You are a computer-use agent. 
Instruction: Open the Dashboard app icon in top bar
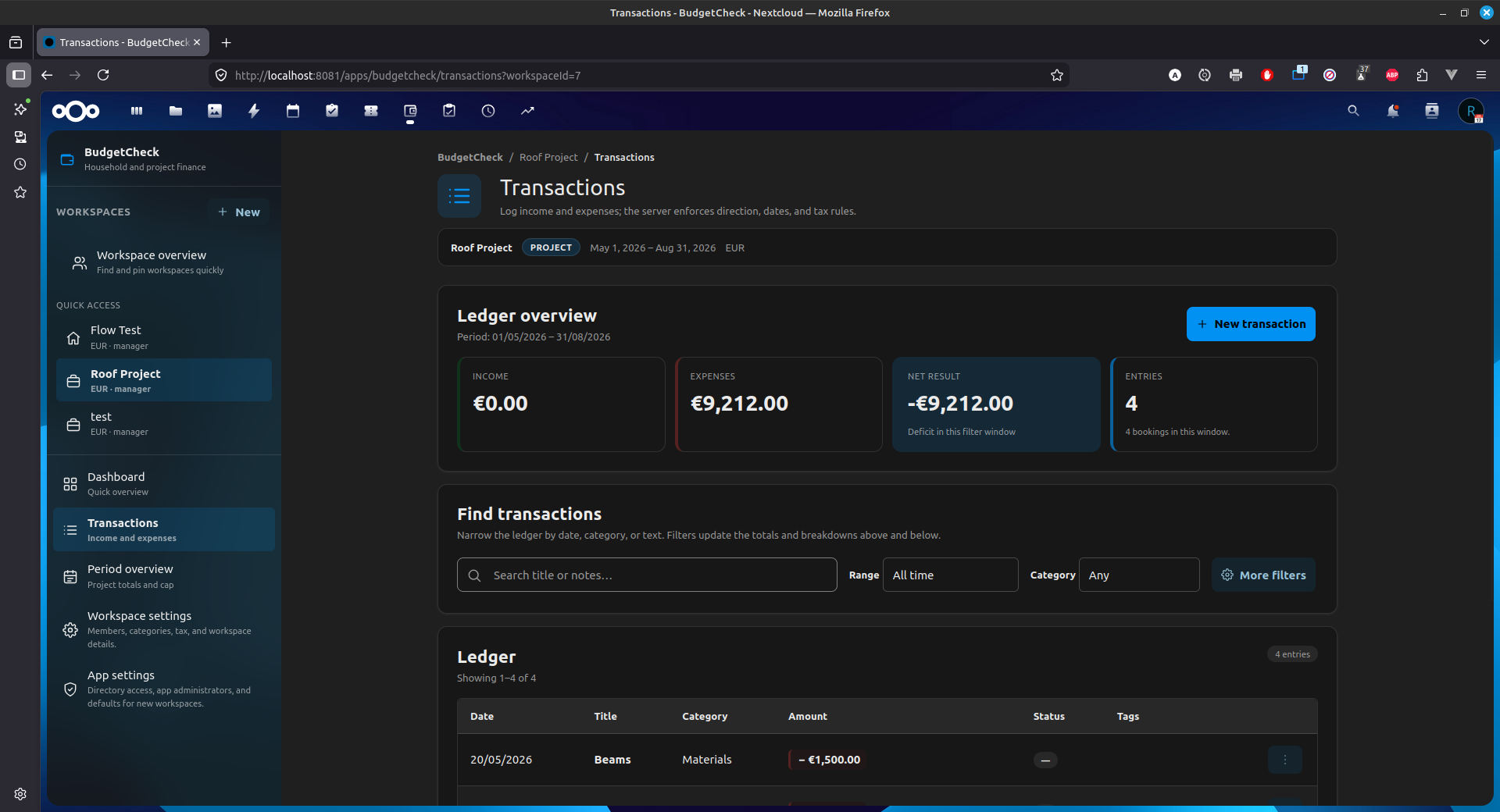pos(137,111)
